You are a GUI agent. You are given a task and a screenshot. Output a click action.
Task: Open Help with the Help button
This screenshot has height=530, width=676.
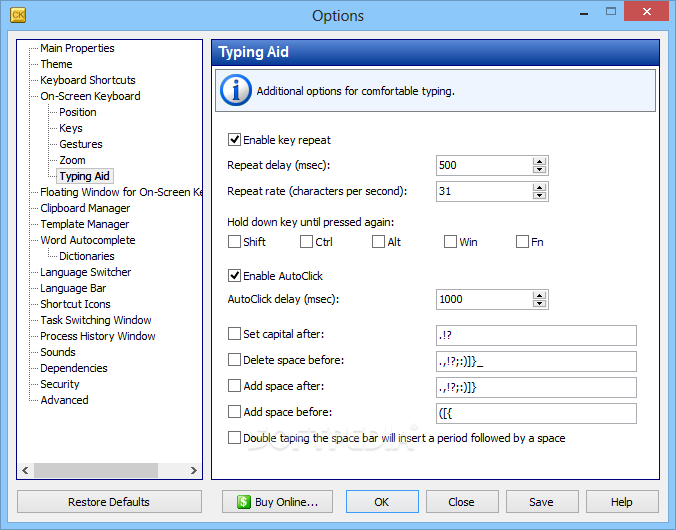[x=622, y=502]
